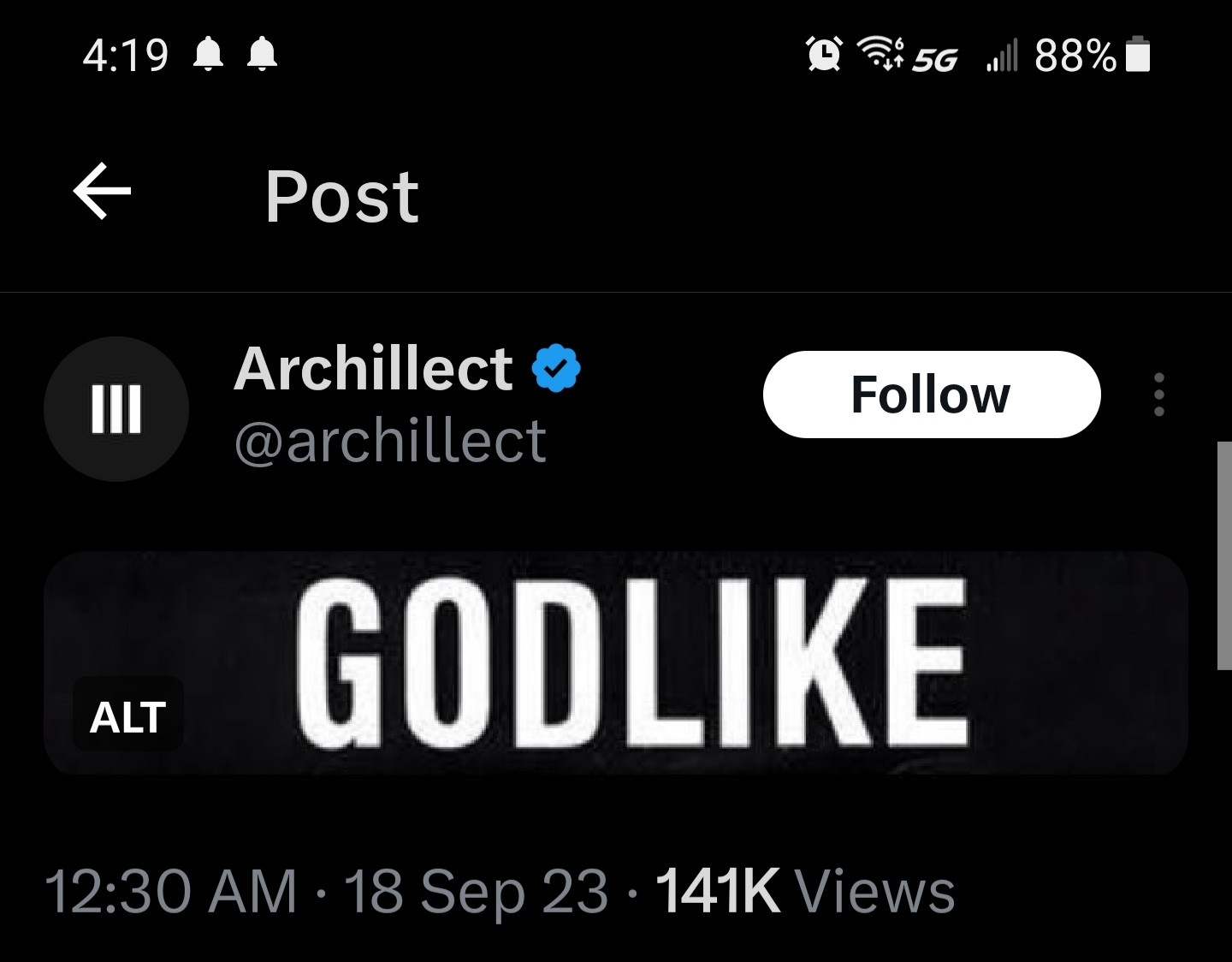Tap the second notification bell icon
Viewport: 1232px width, 962px height.
(262, 56)
